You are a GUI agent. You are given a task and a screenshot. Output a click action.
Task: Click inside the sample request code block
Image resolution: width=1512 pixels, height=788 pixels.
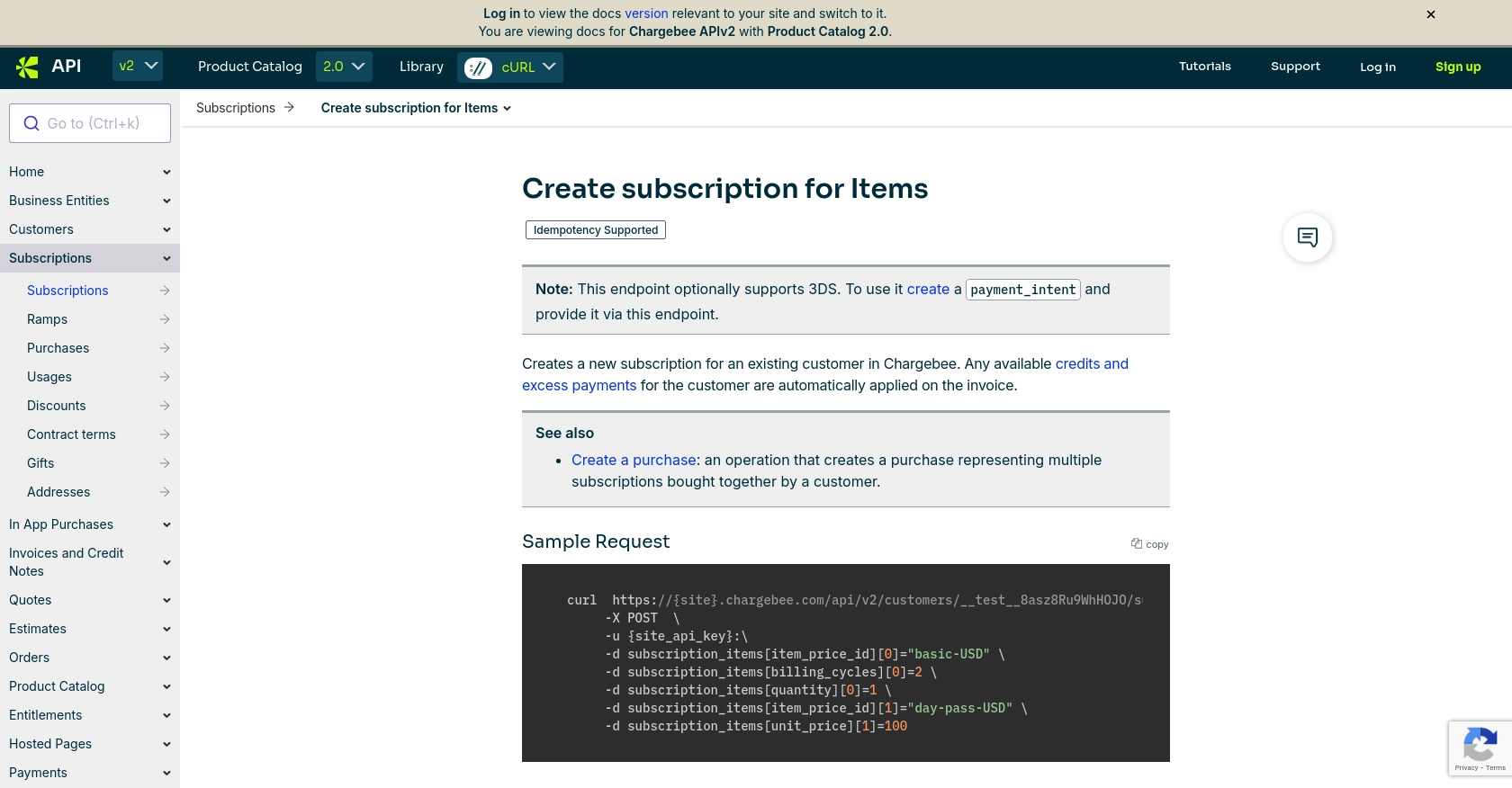point(846,663)
